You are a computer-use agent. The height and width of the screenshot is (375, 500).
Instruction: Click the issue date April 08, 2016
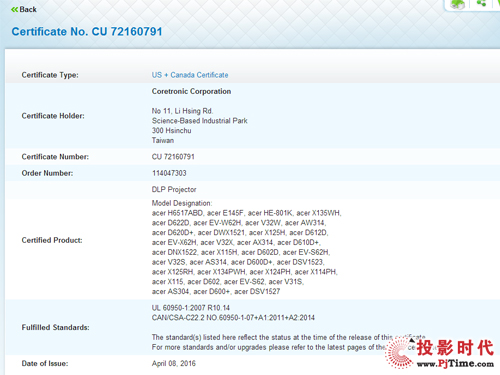pos(174,364)
